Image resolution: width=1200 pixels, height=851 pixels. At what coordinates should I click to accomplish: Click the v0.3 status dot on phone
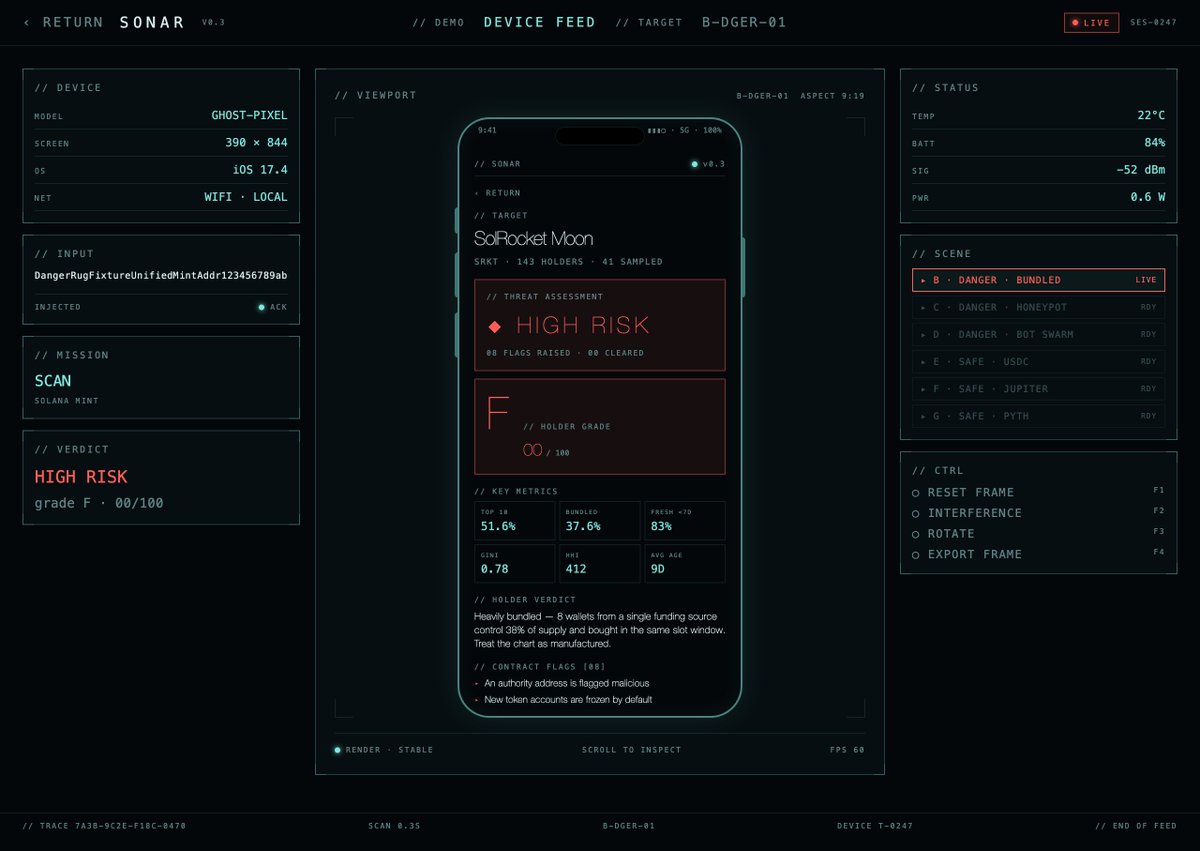tap(694, 164)
